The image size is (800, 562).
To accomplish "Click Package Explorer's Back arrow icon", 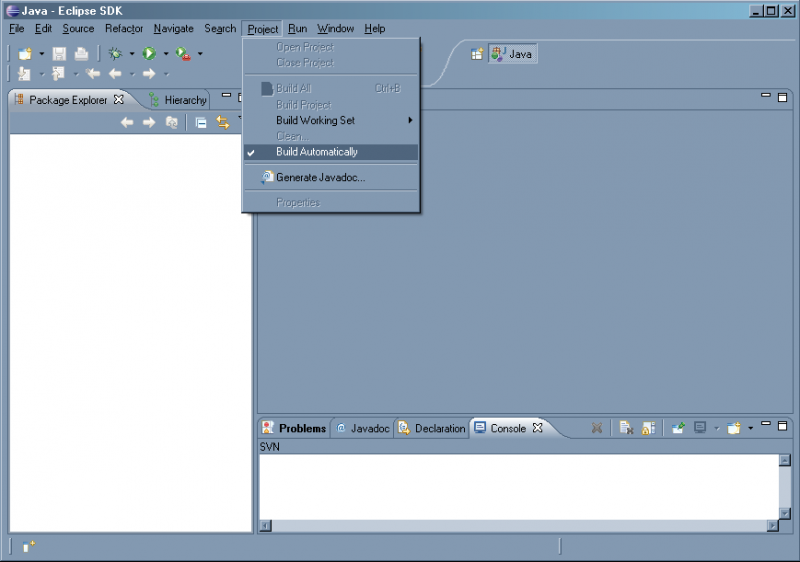I will [x=127, y=122].
